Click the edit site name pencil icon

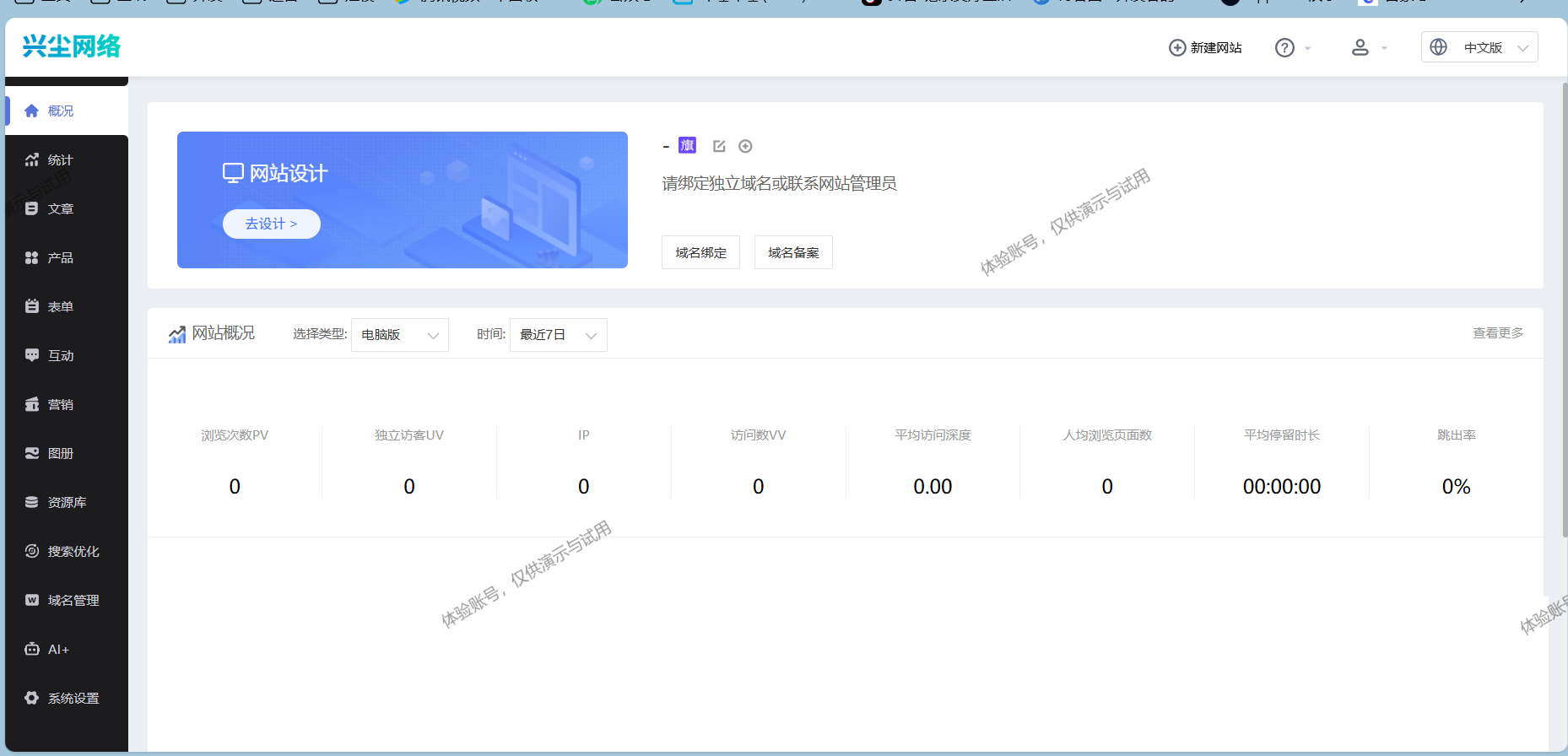[719, 146]
